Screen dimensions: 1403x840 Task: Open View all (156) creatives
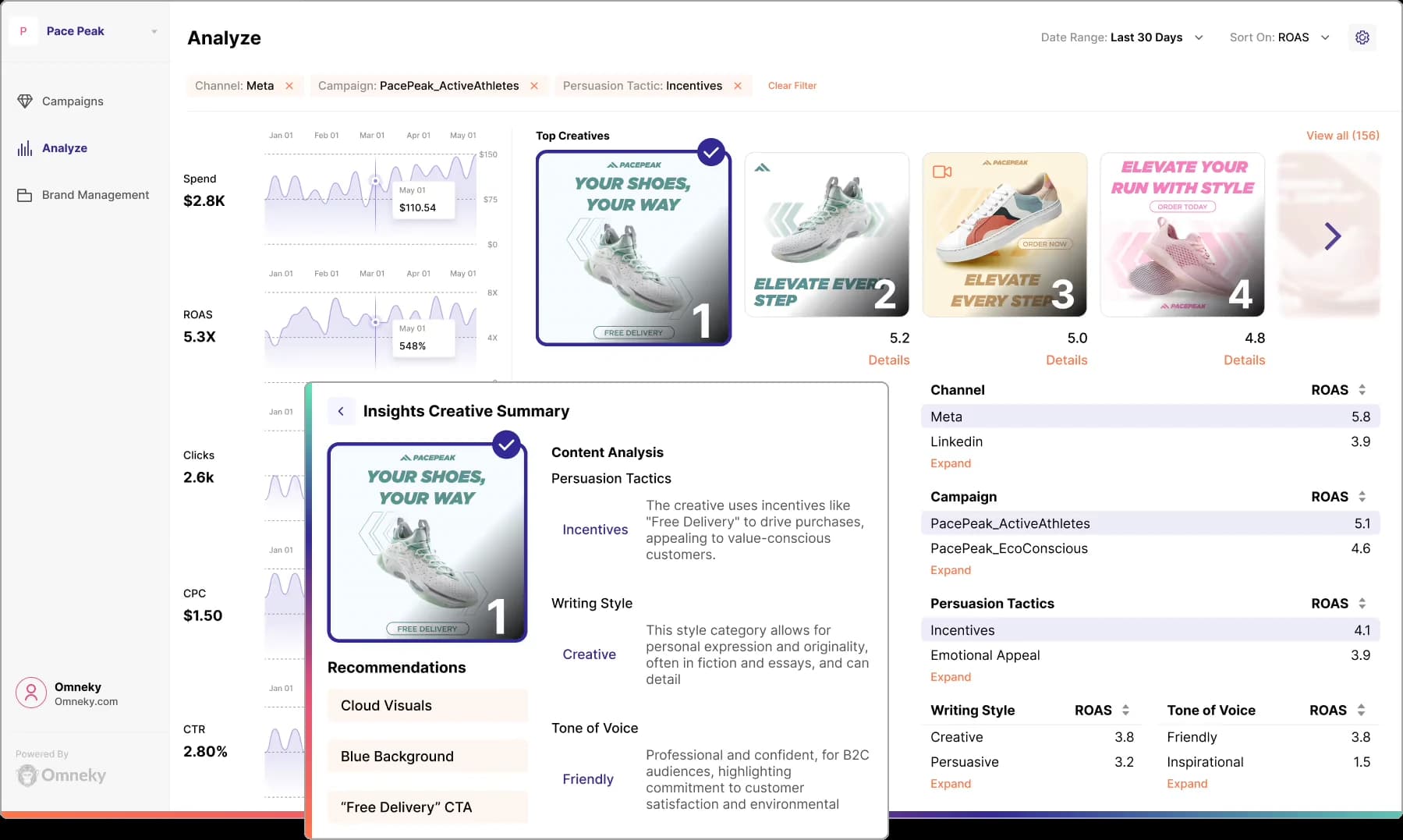(1341, 135)
